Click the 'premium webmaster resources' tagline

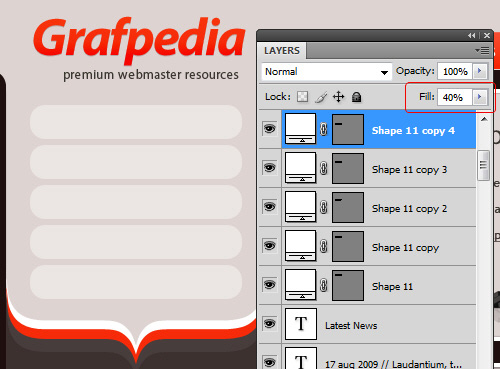(x=151, y=75)
